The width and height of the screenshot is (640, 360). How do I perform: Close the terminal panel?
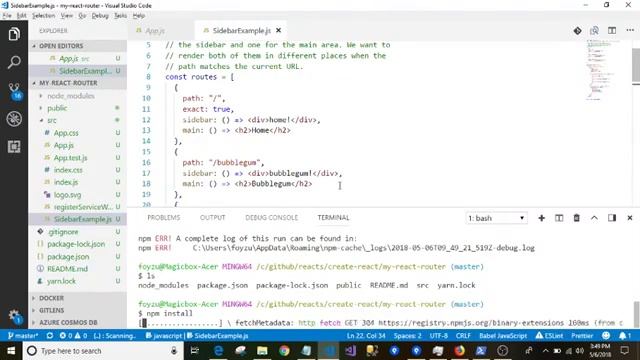[630, 218]
